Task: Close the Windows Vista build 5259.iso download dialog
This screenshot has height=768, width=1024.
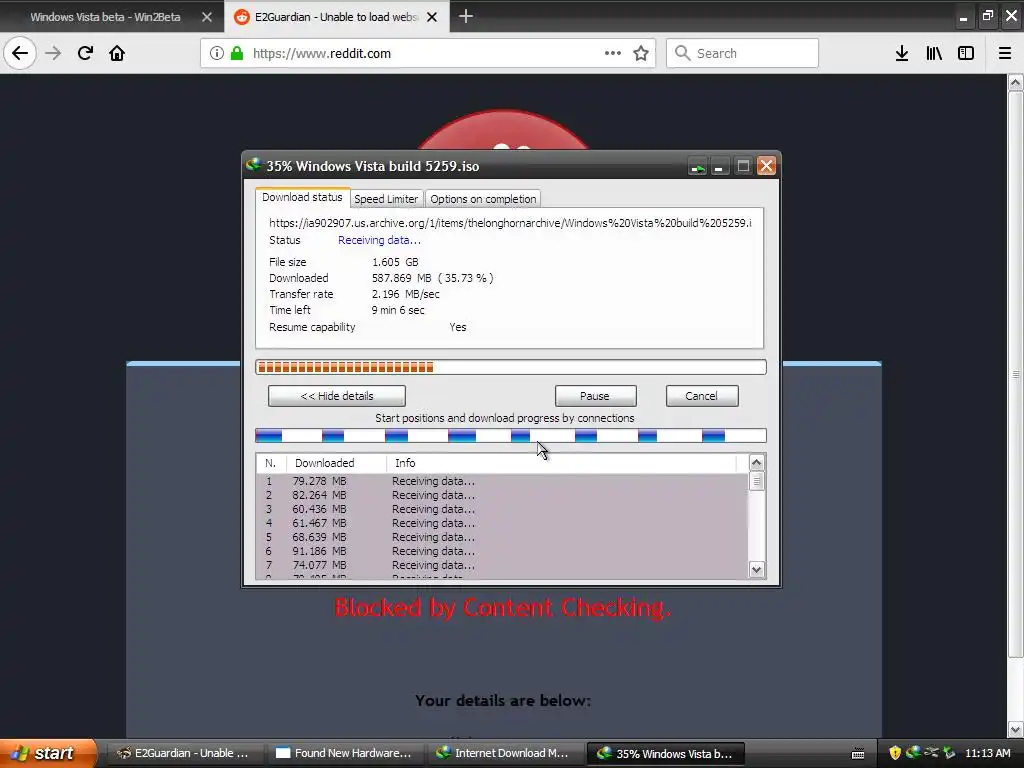Action: pos(766,166)
